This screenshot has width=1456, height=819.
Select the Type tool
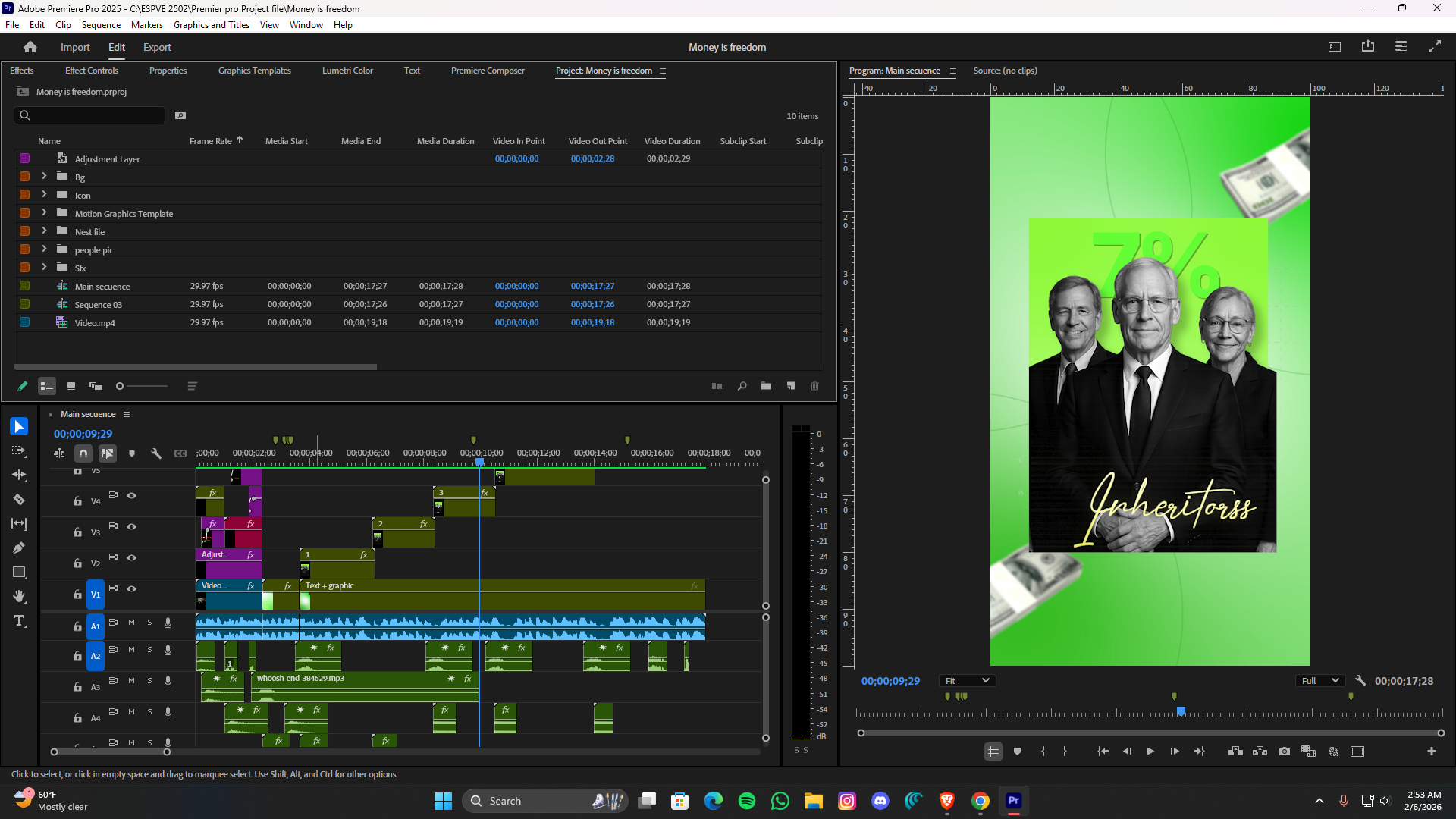[x=19, y=621]
